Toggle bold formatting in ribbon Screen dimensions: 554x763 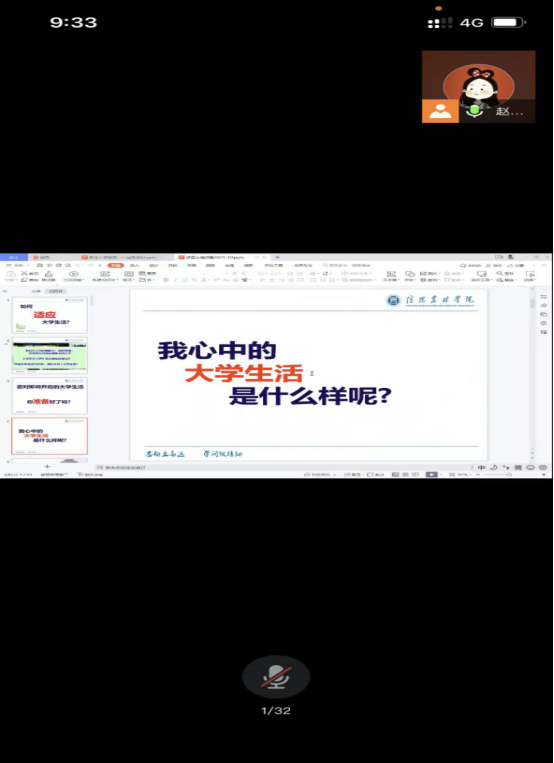click(166, 280)
